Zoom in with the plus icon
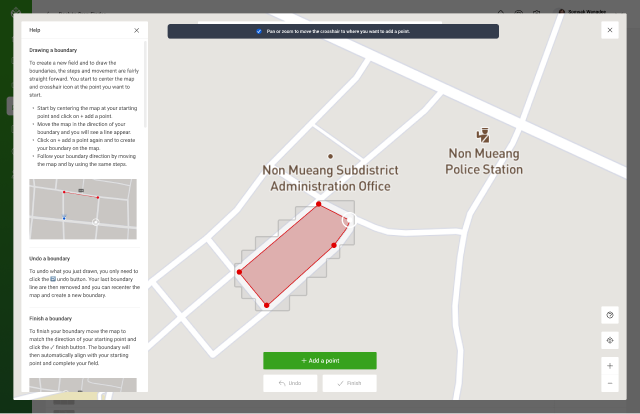This screenshot has height=414, width=640. [610, 366]
